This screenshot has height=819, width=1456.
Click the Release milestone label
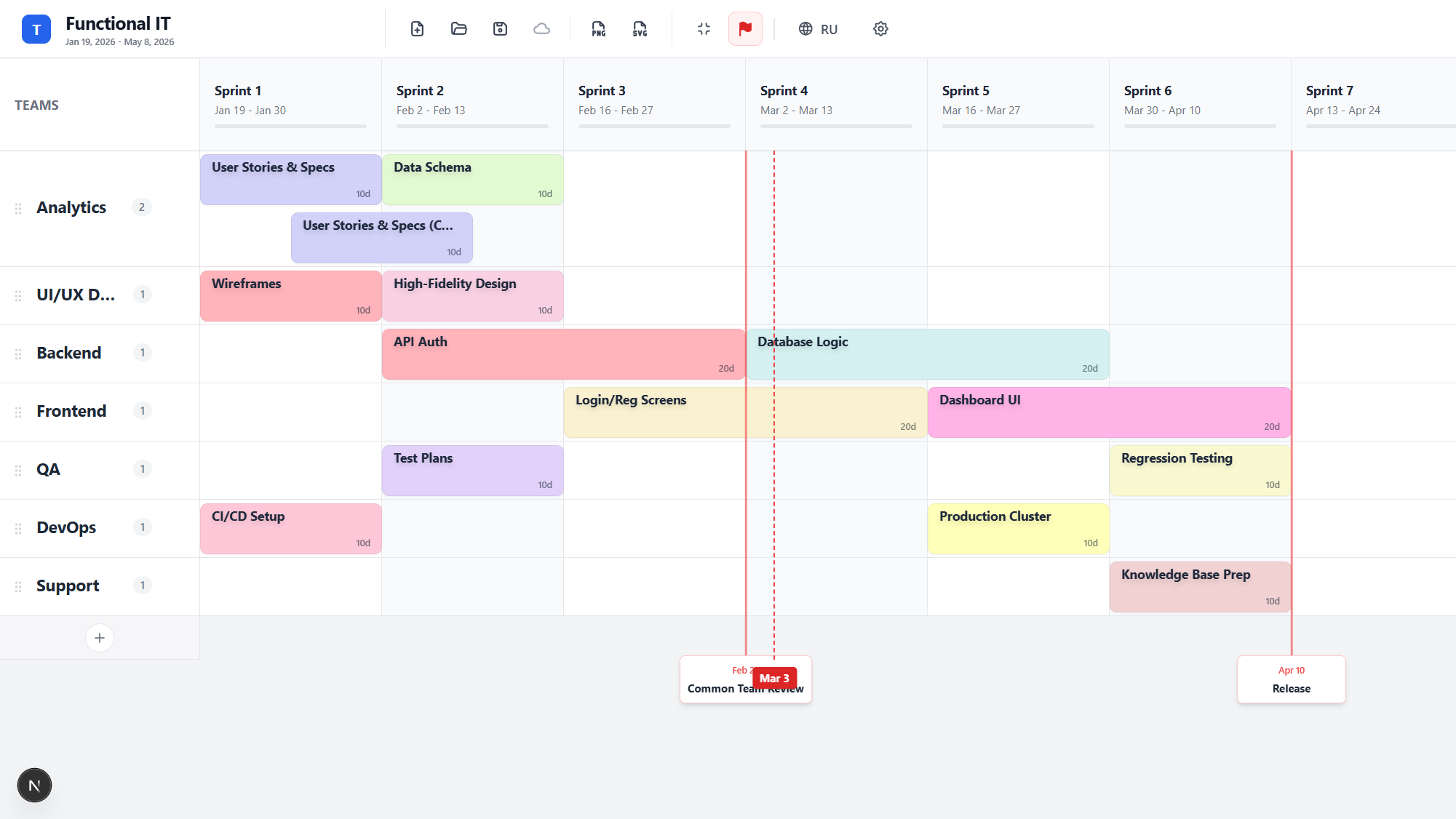click(1292, 680)
